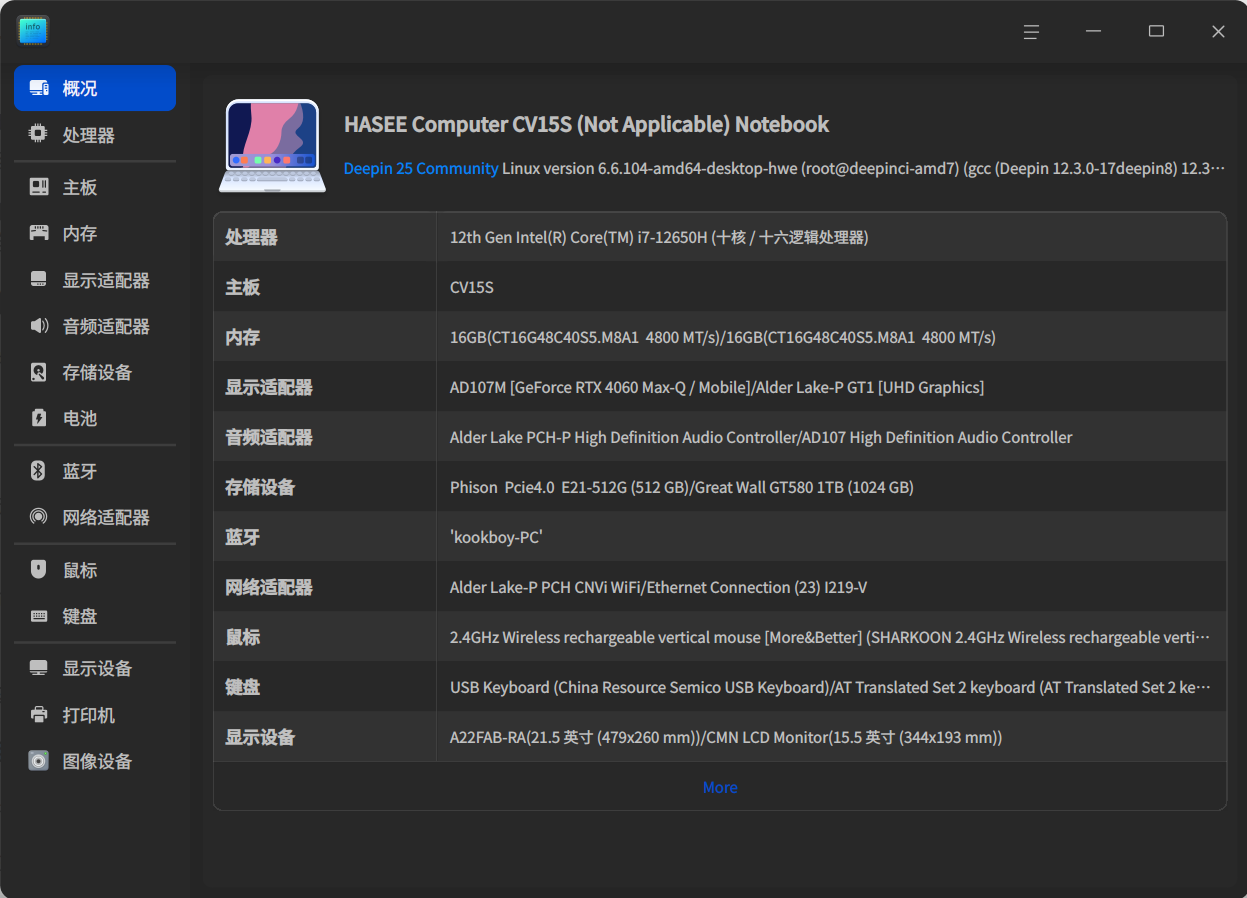Click the 内存 row label in table
Viewport: 1247px width, 898px height.
(243, 337)
